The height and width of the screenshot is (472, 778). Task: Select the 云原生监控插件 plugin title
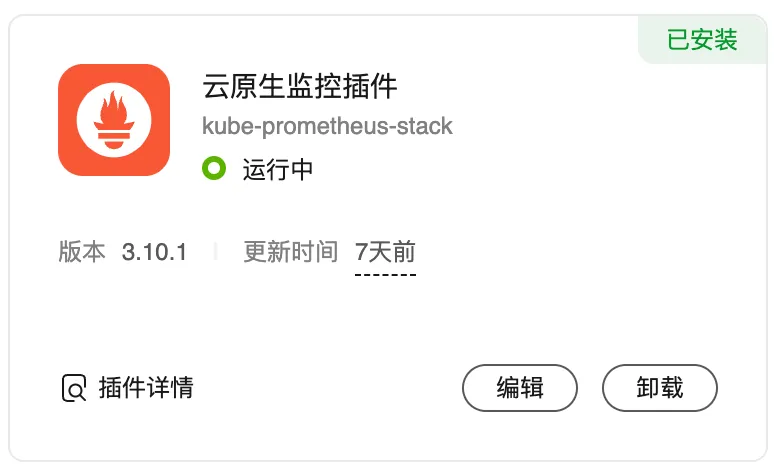point(300,86)
